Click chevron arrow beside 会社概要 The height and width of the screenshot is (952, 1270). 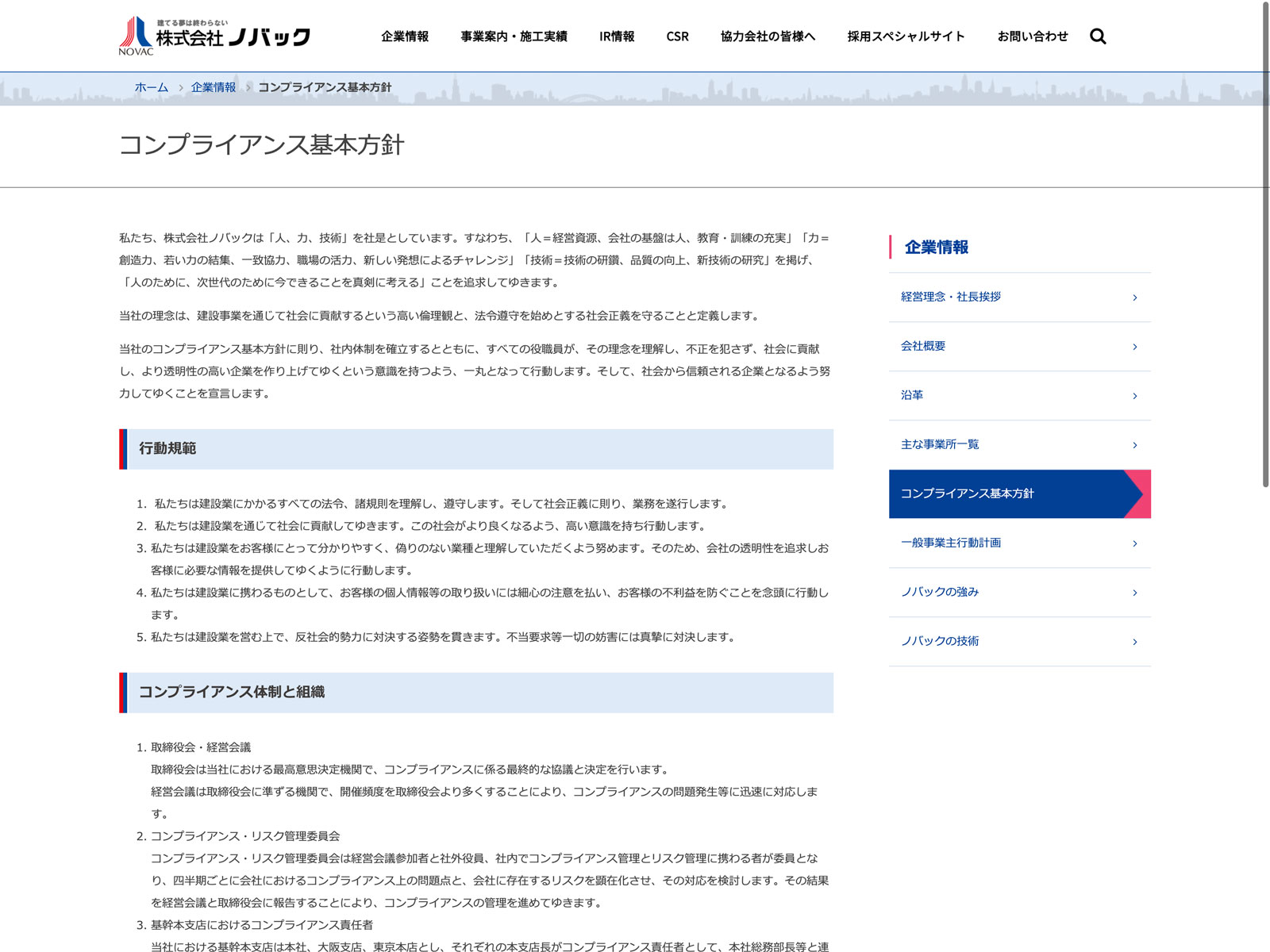1134,347
